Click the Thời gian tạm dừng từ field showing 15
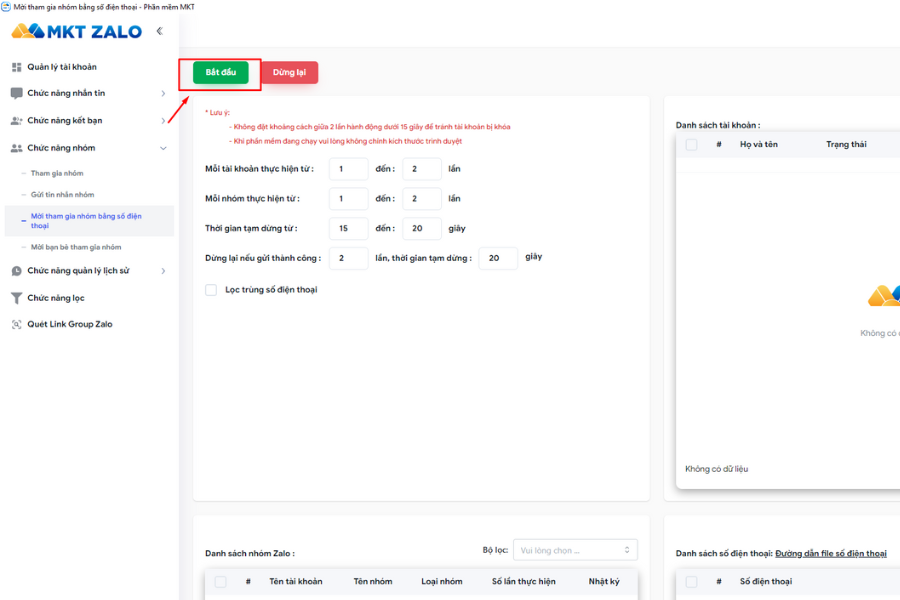This screenshot has width=900, height=600. (x=348, y=229)
